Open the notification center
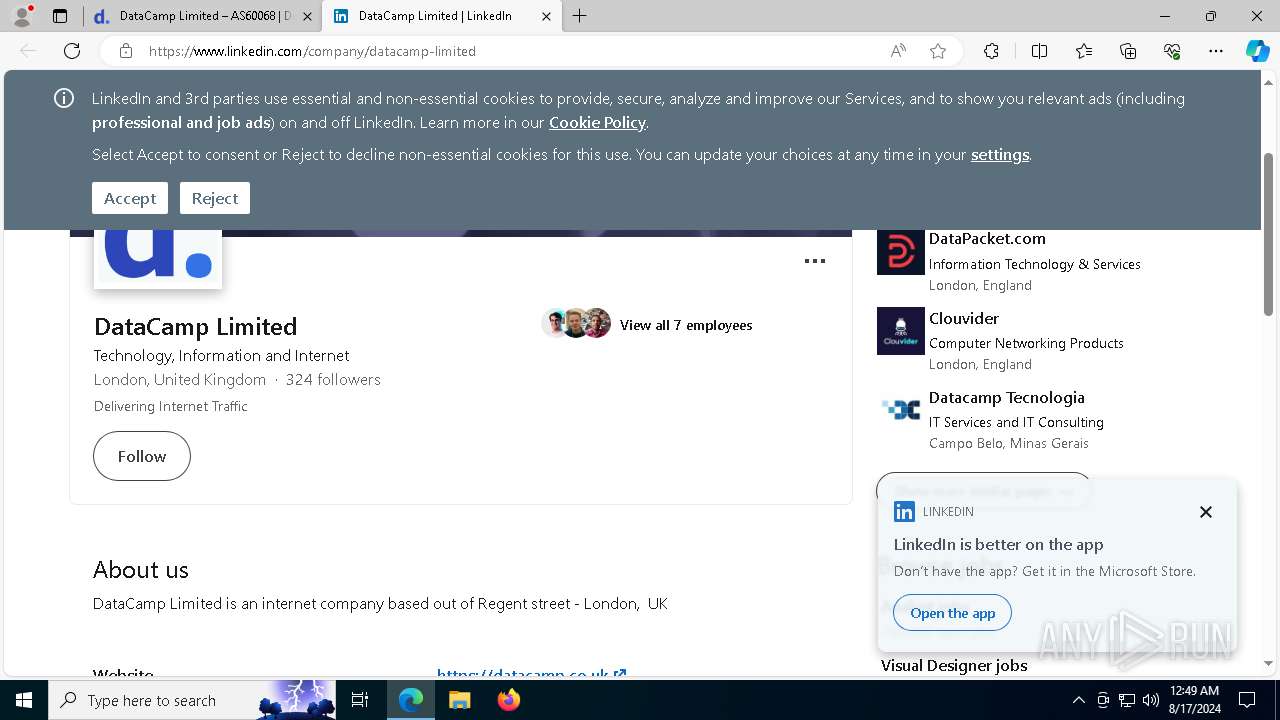The width and height of the screenshot is (1280, 720). (1247, 700)
